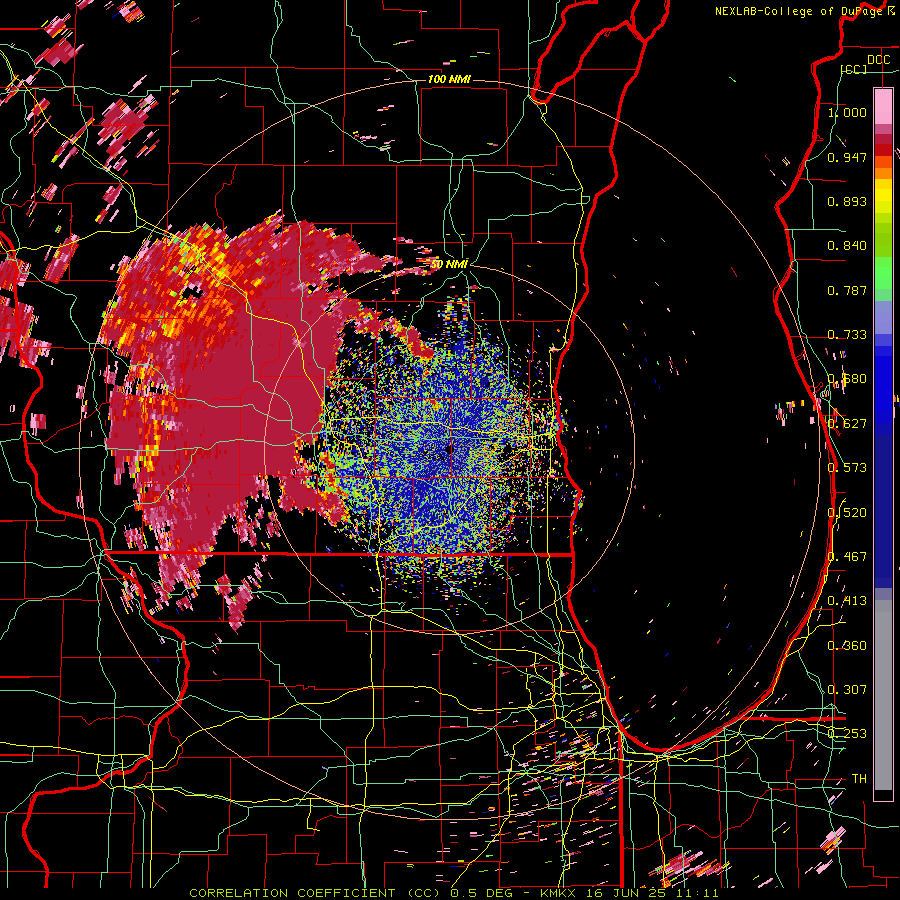Image resolution: width=900 pixels, height=900 pixels.
Task: Click the 1.000 scale value
Action: (x=847, y=112)
